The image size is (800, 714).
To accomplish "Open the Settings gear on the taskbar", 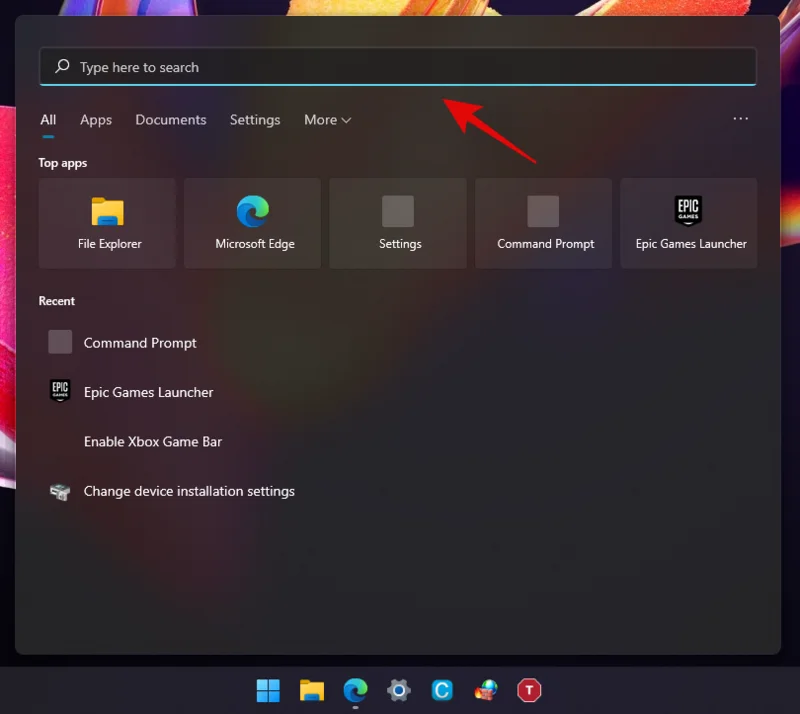I will coord(398,691).
